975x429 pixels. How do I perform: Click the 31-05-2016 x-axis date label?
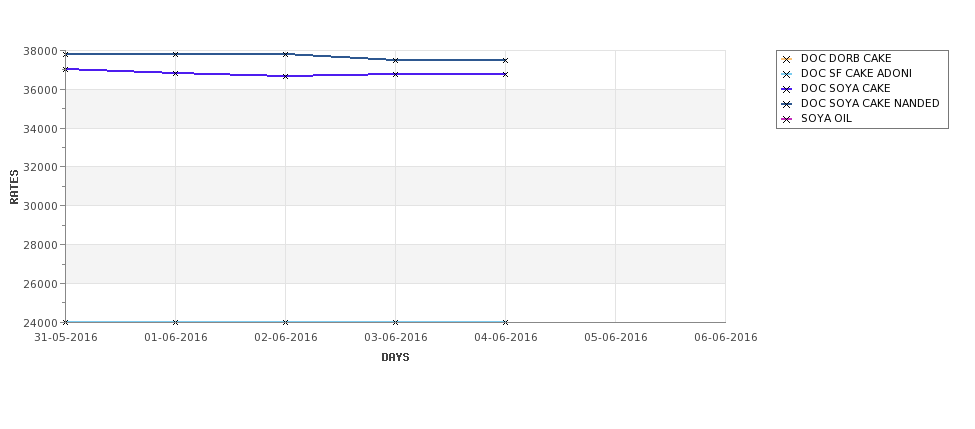point(65,338)
